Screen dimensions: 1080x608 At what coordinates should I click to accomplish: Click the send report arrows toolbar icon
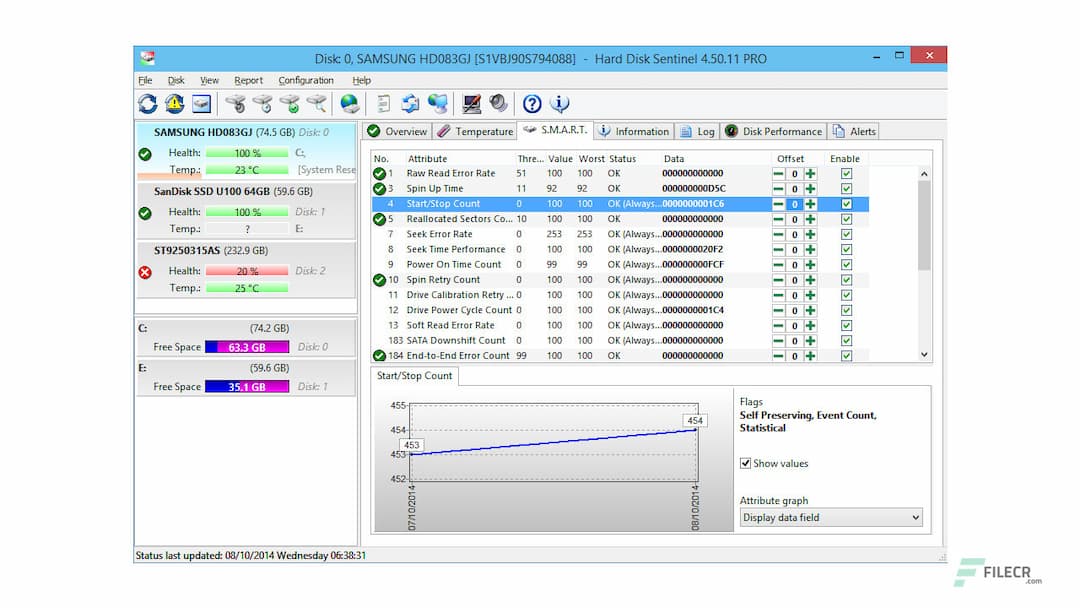pos(411,104)
